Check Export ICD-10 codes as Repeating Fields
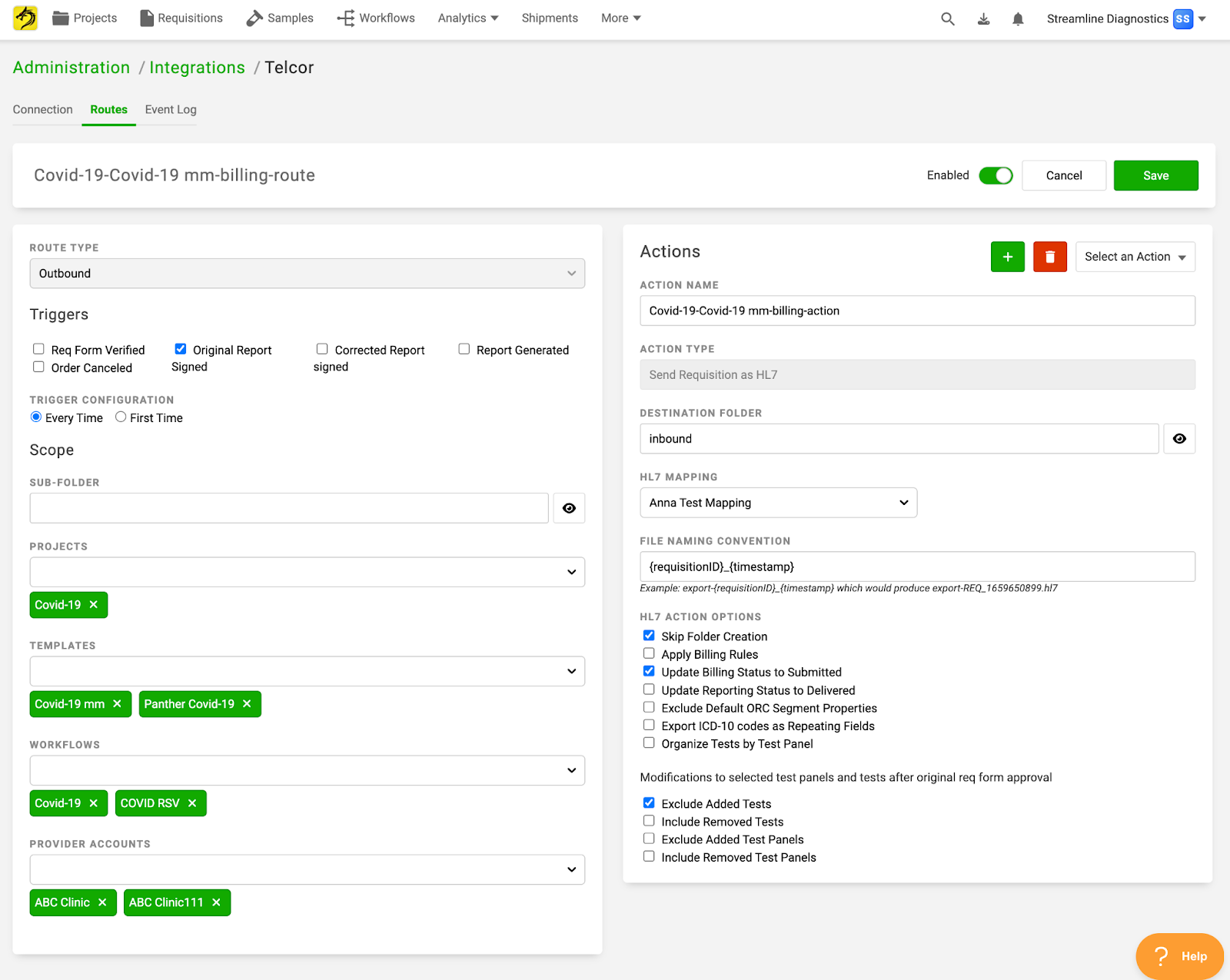1230x980 pixels. coord(649,725)
